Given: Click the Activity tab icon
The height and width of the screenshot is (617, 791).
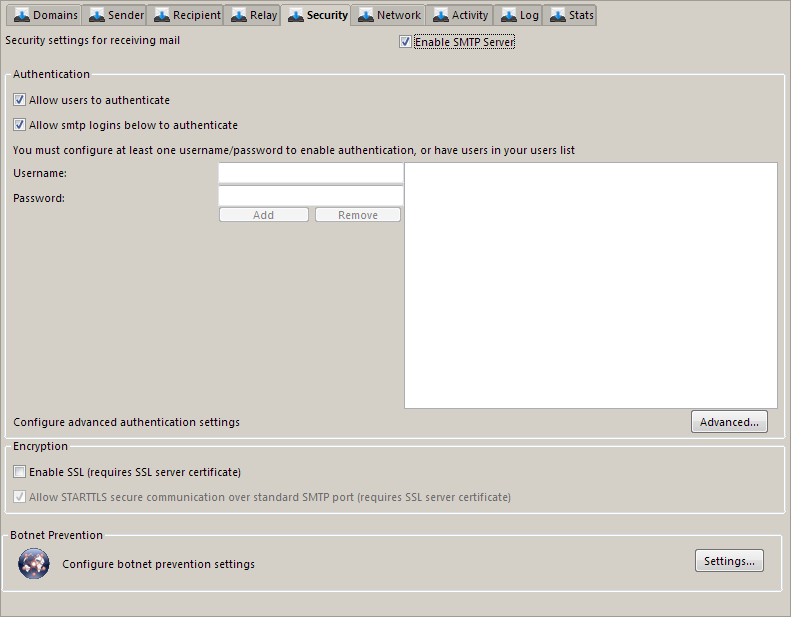Looking at the screenshot, I should 441,15.
